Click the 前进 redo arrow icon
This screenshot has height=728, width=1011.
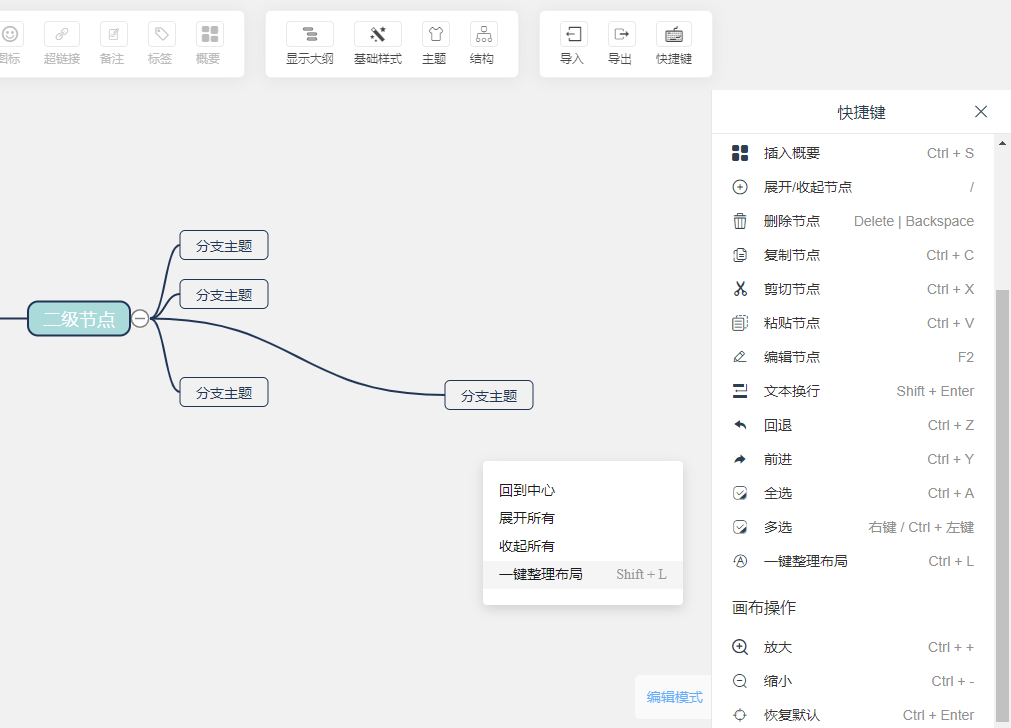740,459
